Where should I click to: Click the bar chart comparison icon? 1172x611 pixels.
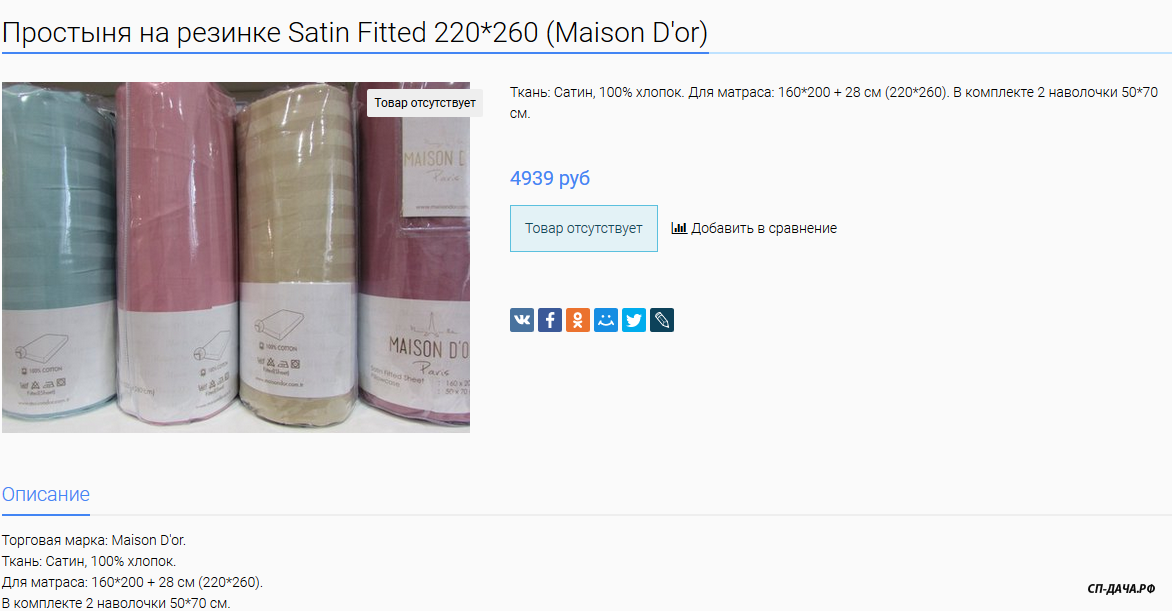click(679, 228)
